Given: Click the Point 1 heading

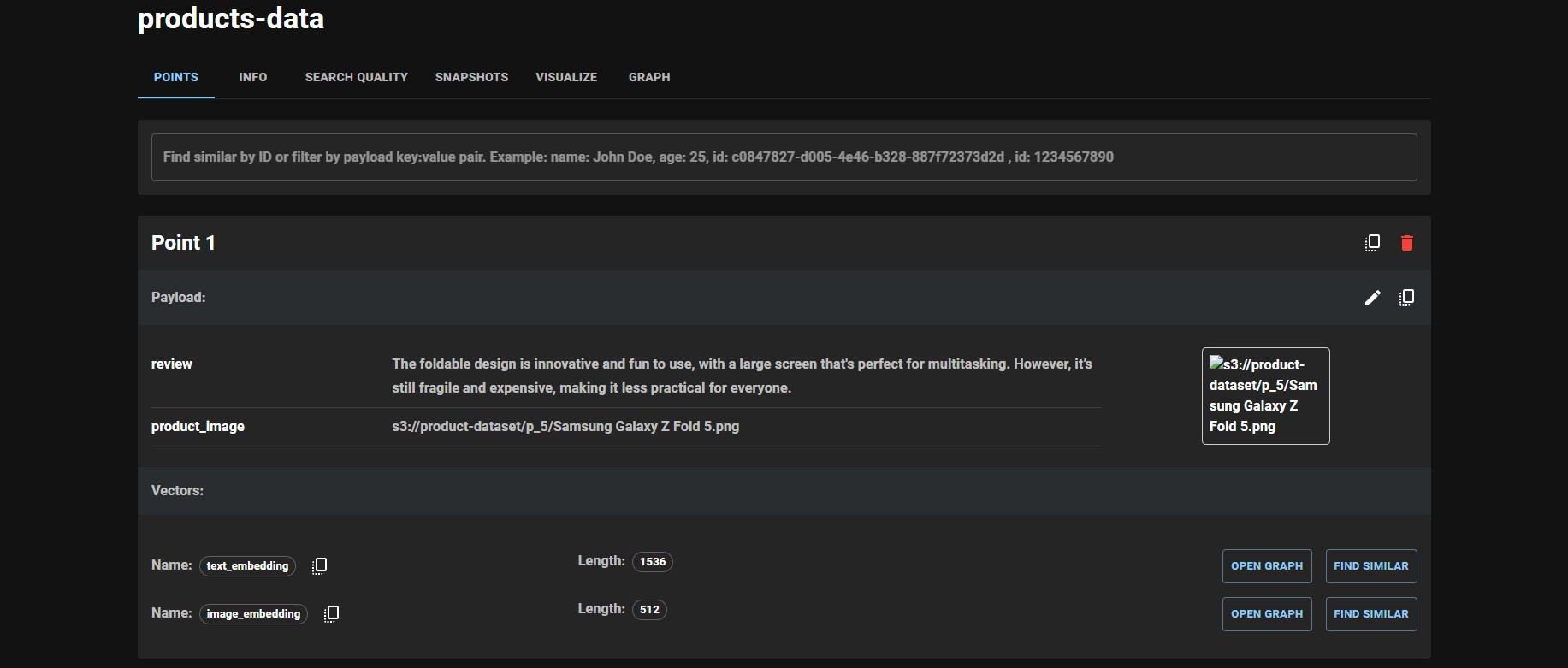Looking at the screenshot, I should (183, 243).
